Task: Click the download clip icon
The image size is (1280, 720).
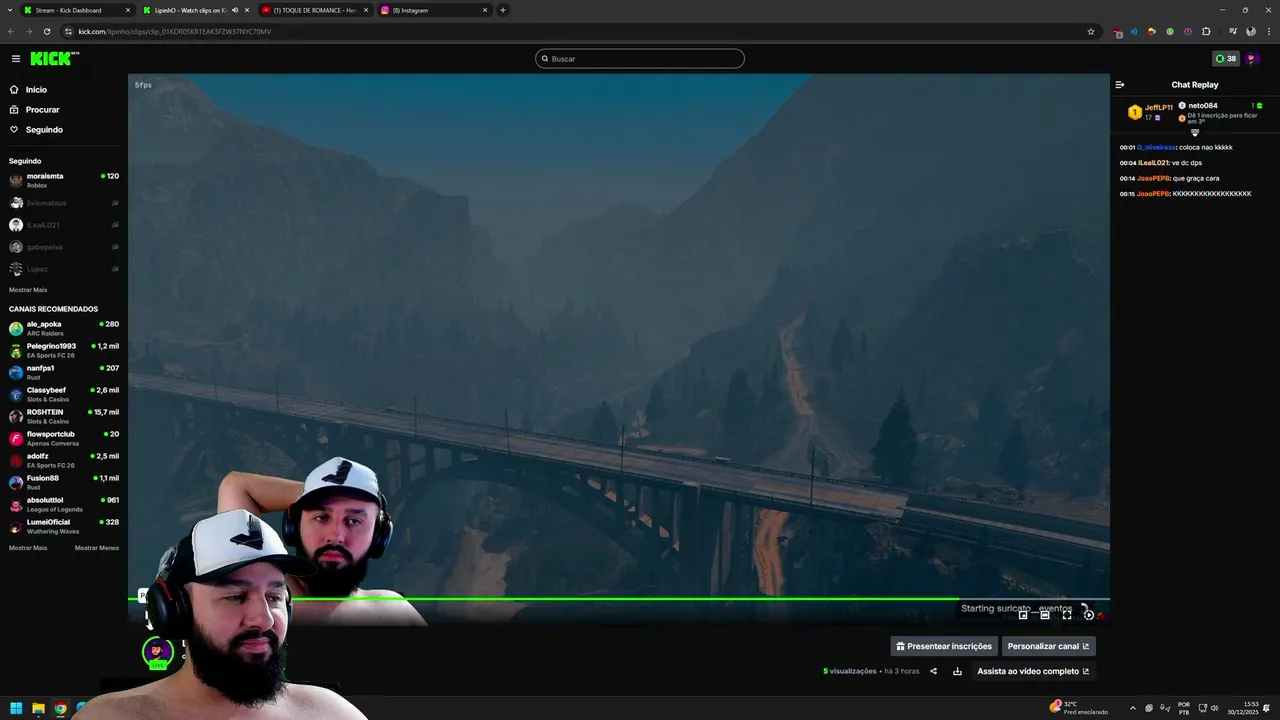Action: [957, 671]
